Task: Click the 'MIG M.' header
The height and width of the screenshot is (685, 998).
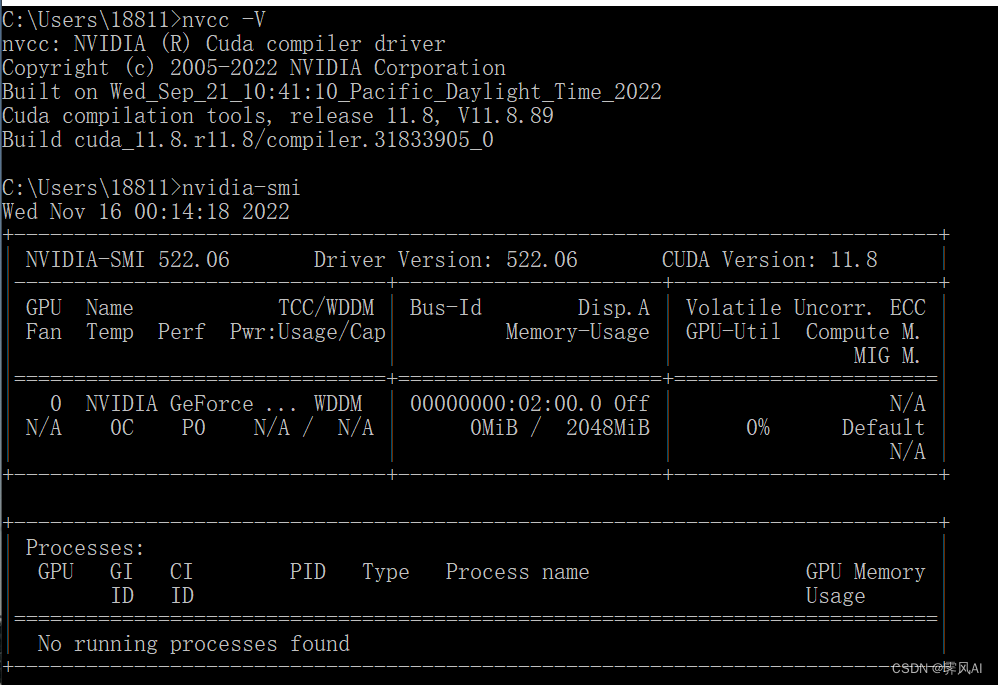Action: 887,356
